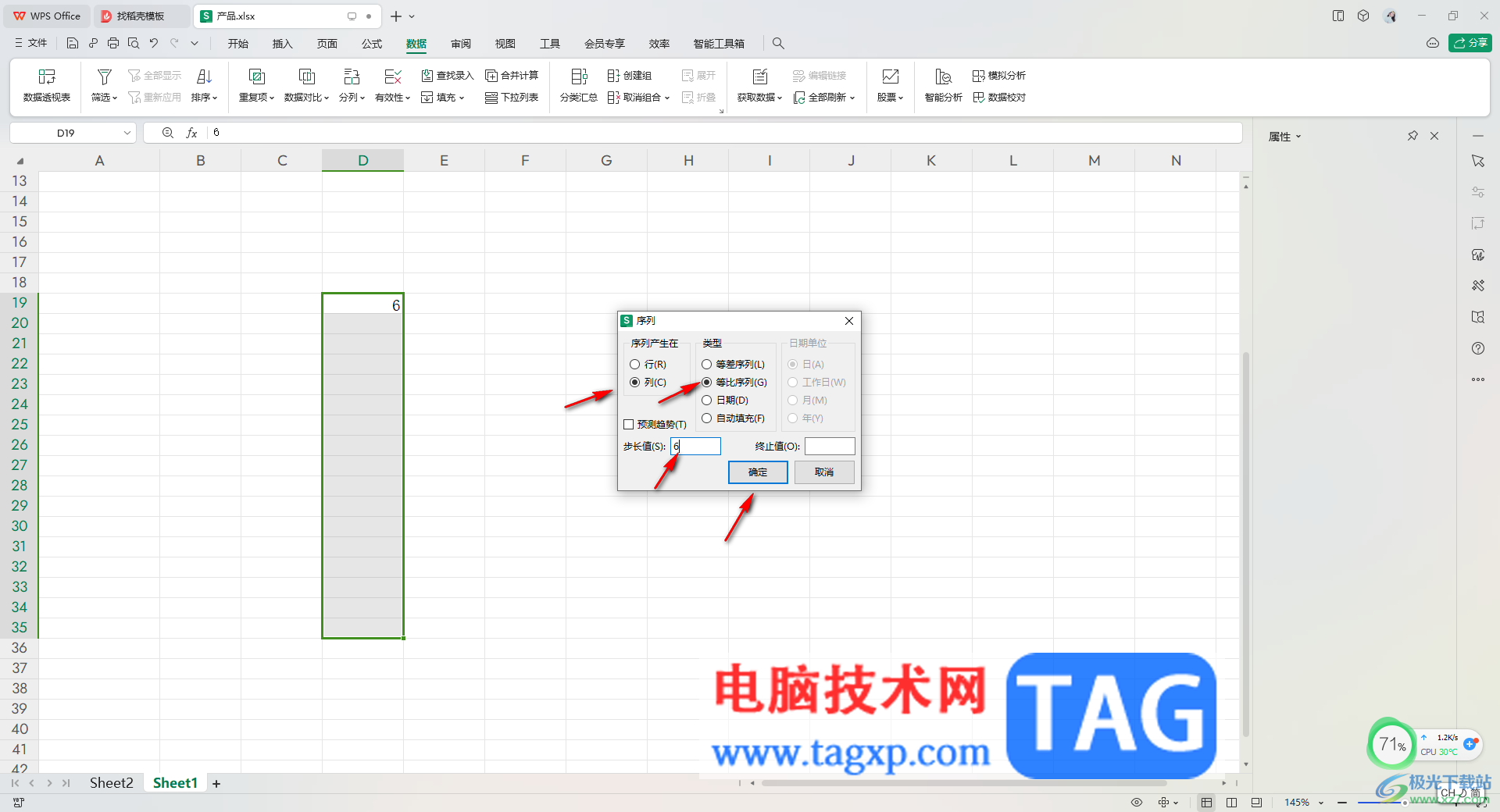Open the PivotTable (数据透视表) tool
Screen dimensions: 1500x812
(47, 85)
